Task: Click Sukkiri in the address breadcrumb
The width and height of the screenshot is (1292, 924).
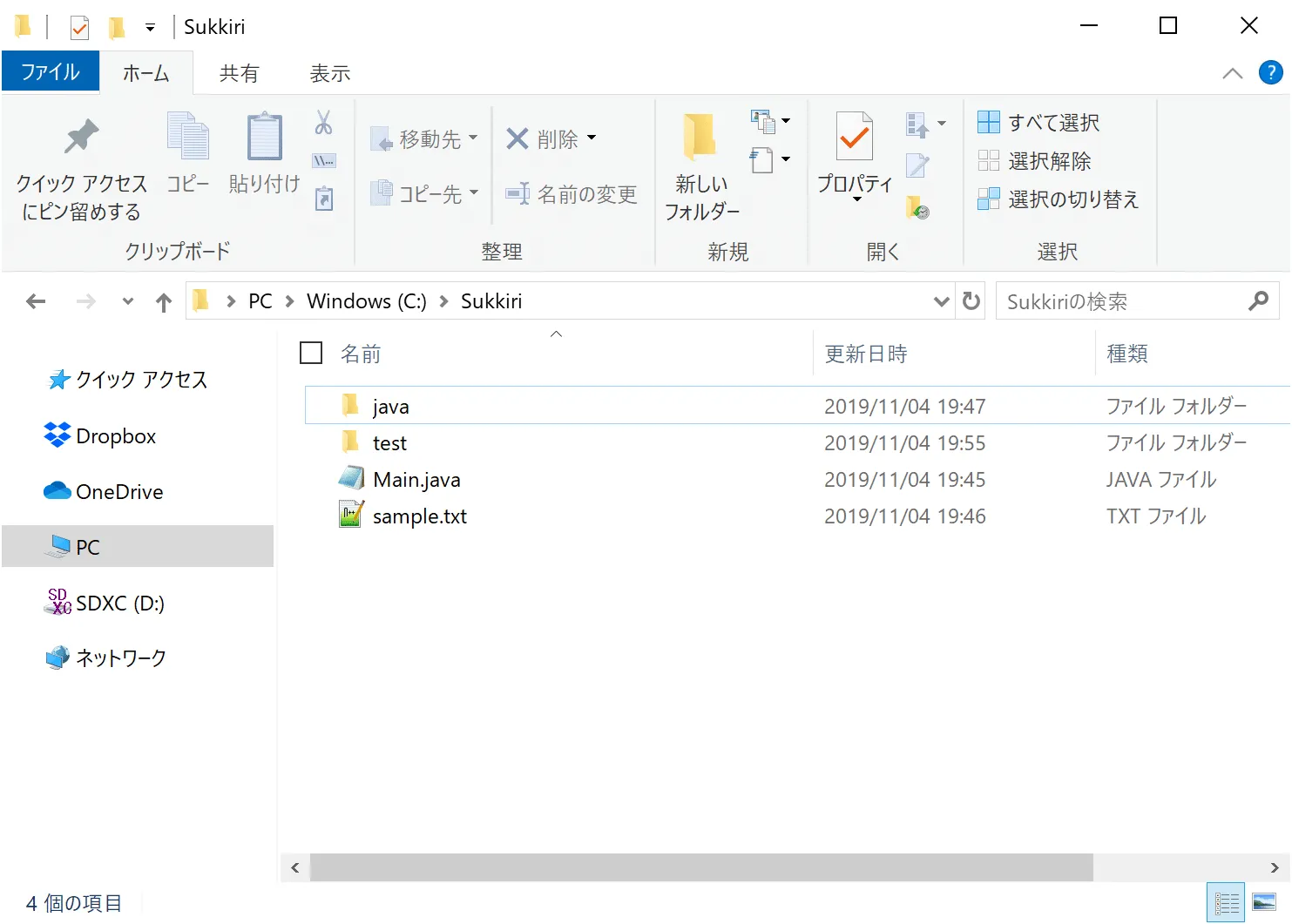Action: coord(491,301)
